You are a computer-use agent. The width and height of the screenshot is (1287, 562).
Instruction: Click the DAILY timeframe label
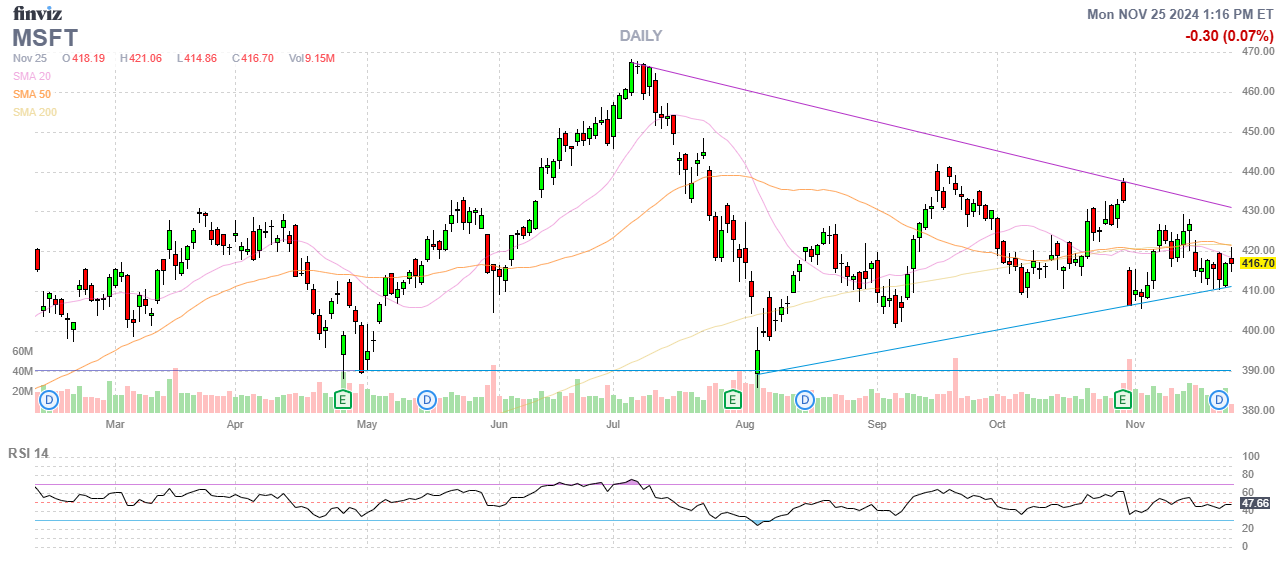640,35
